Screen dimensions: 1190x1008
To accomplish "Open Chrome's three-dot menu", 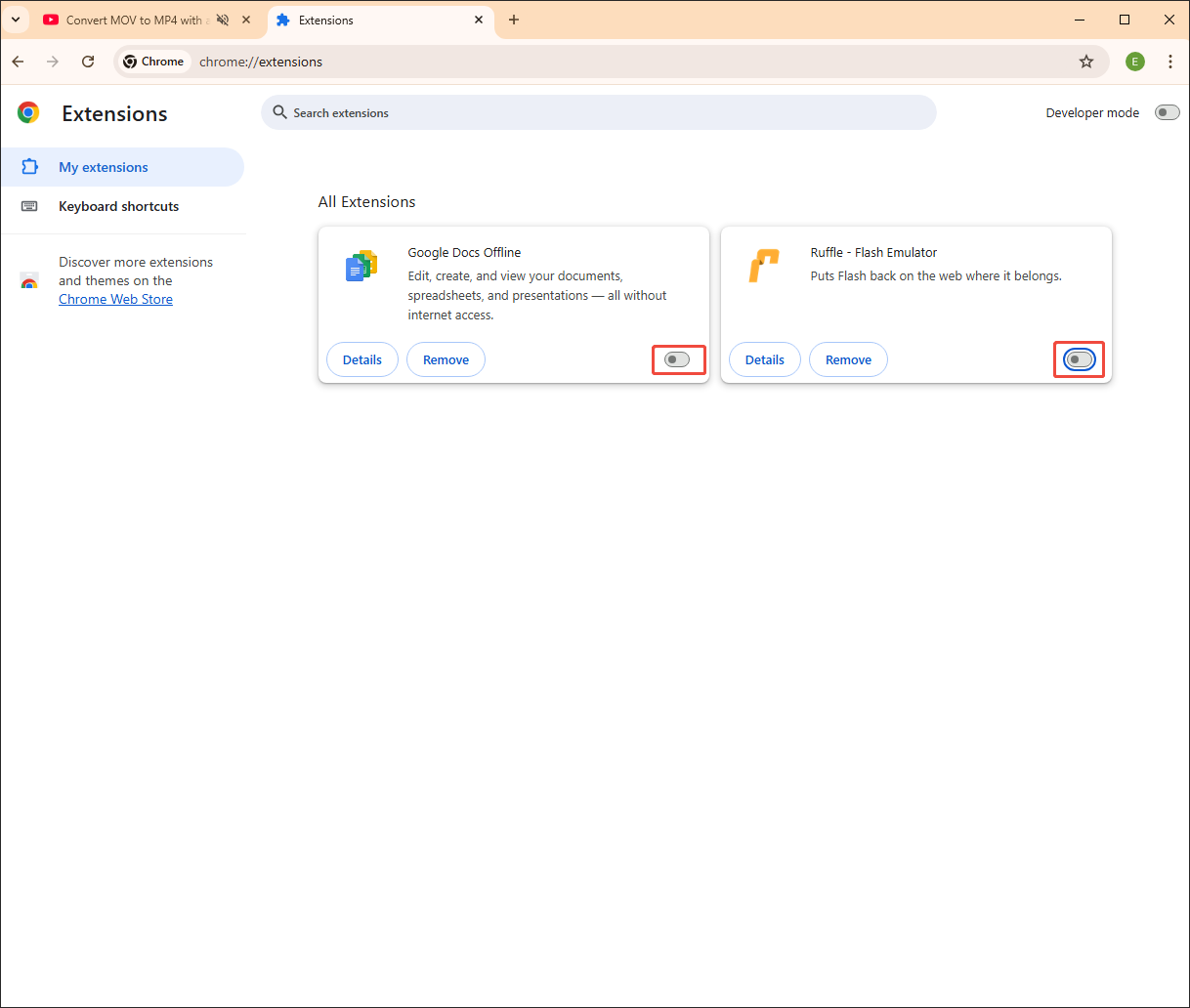I will 1170,61.
